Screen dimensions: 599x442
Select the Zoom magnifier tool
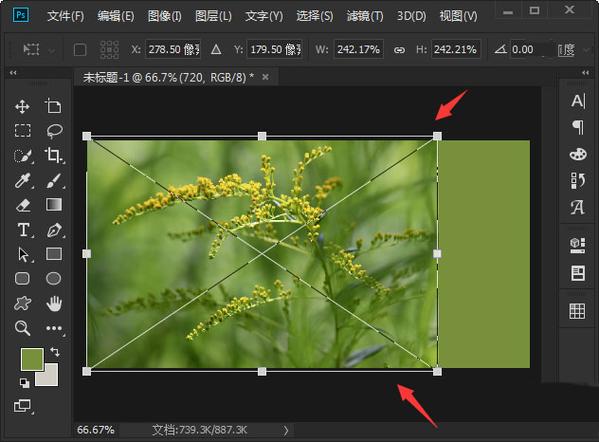[23, 328]
